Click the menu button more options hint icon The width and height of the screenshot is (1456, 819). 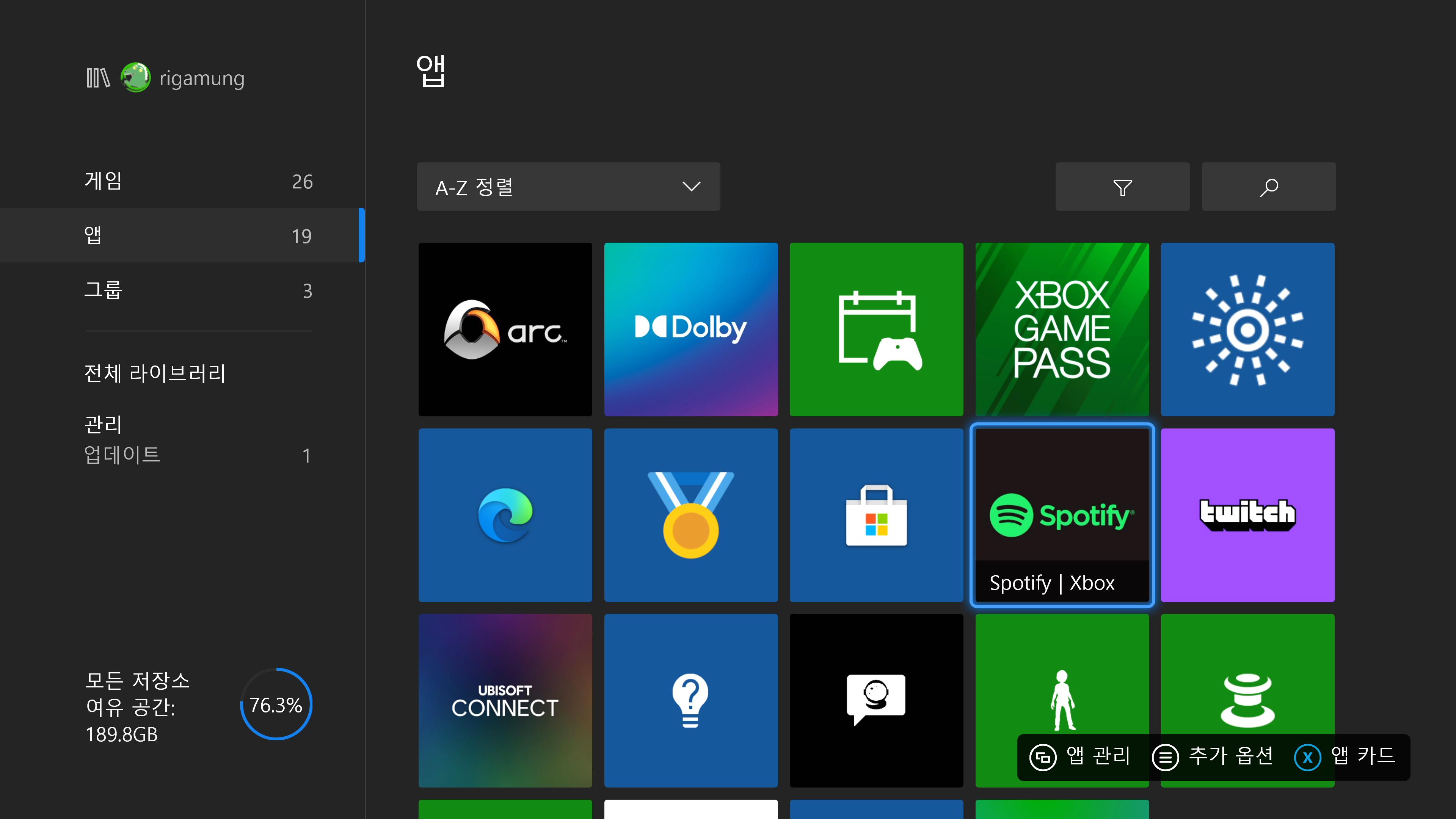pyautogui.click(x=1166, y=758)
